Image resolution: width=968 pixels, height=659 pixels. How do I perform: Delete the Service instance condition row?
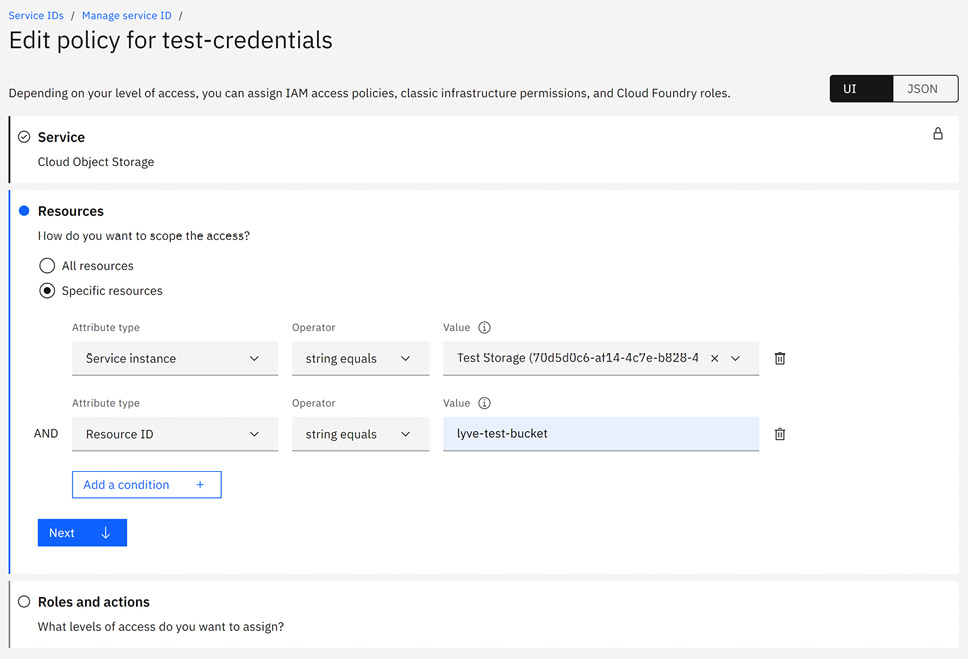(780, 358)
